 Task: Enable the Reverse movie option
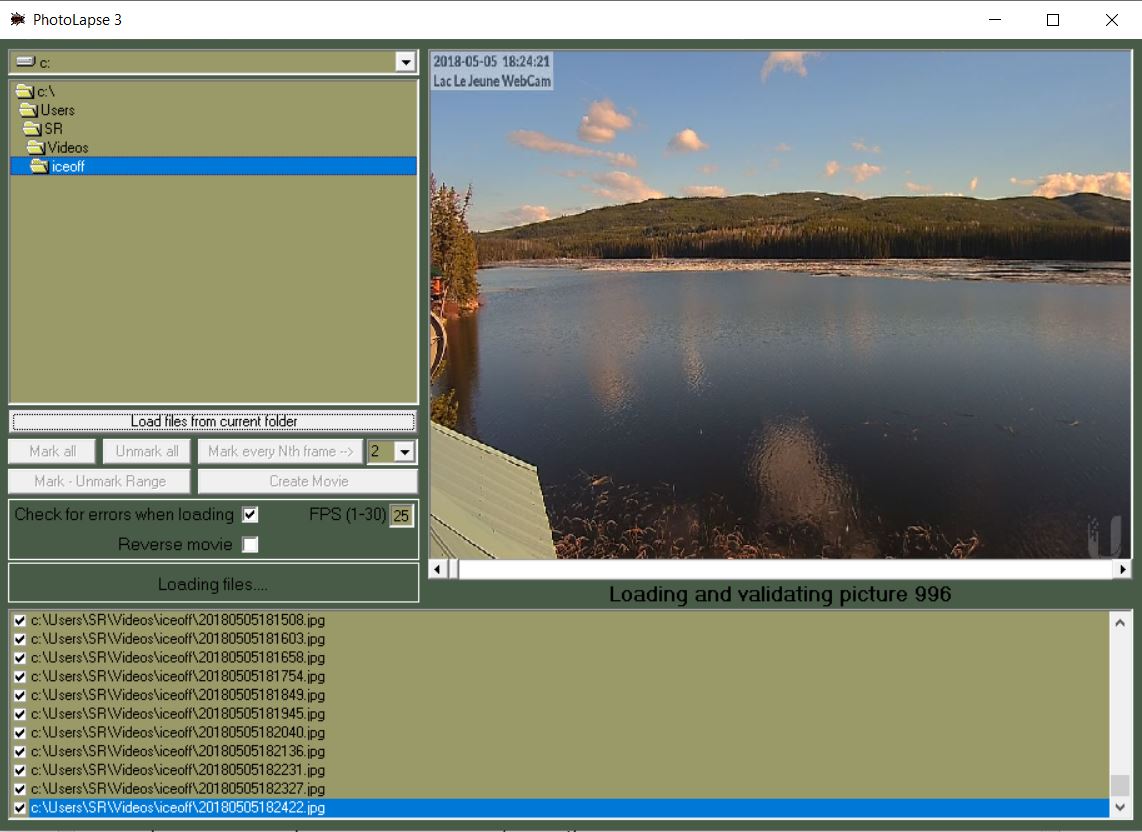(251, 544)
